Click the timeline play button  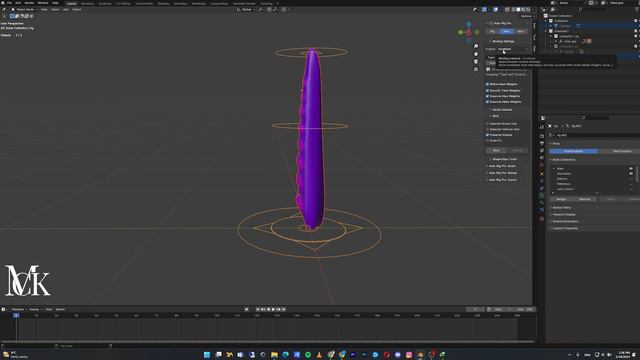coord(273,309)
